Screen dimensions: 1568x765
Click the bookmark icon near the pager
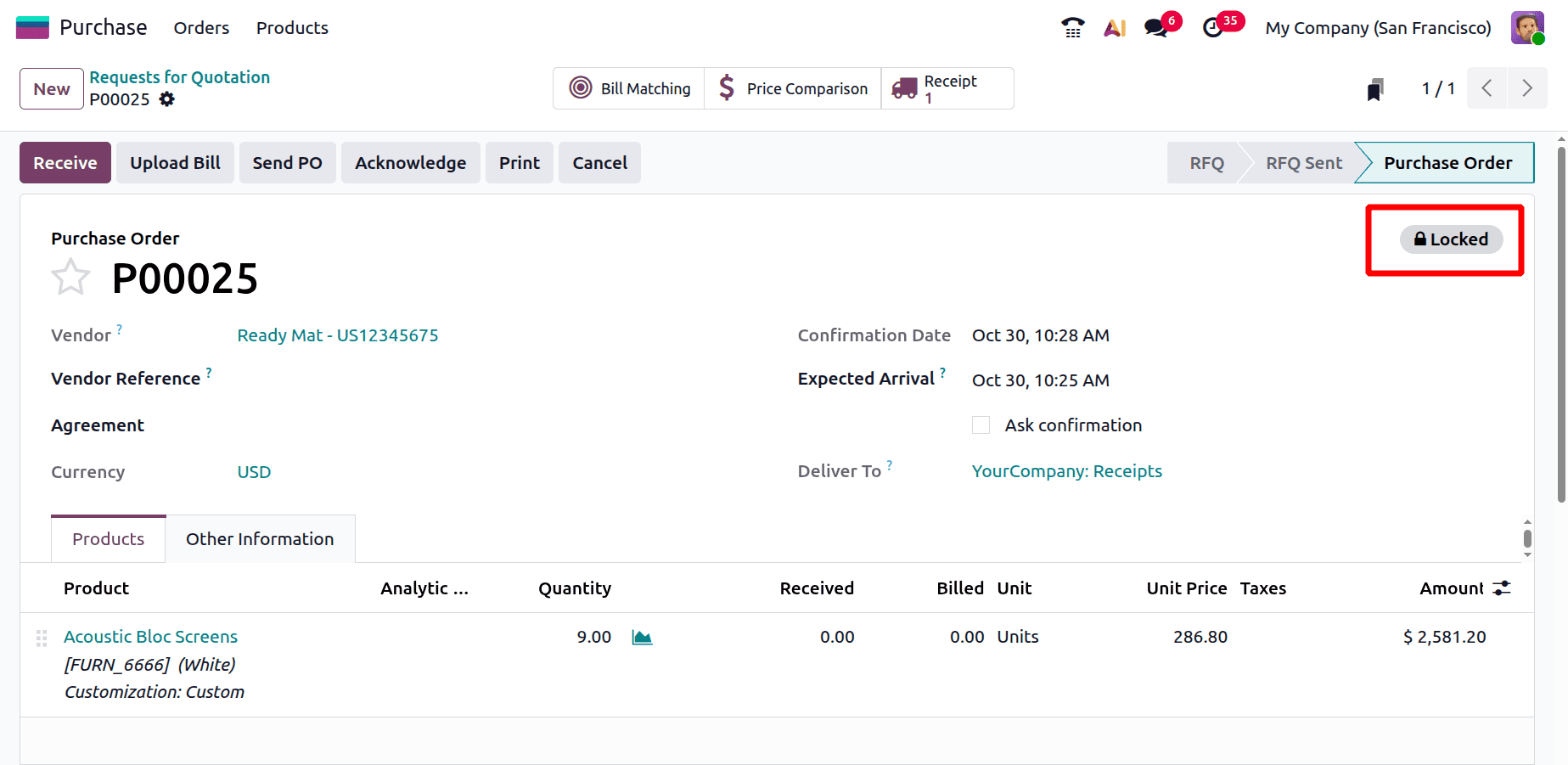(1374, 88)
